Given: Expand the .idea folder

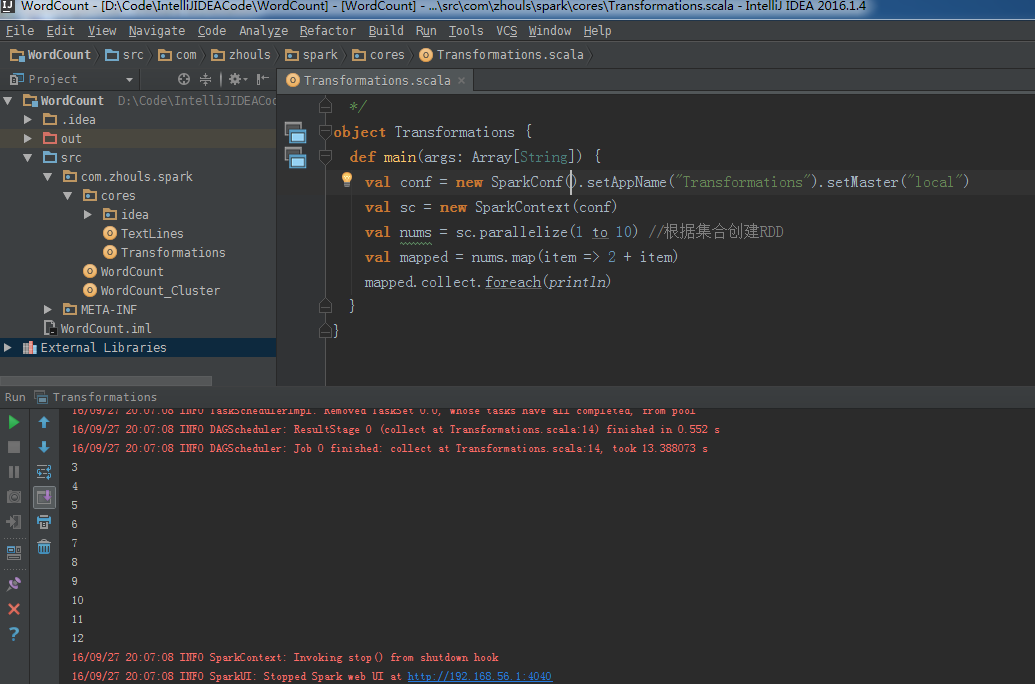Looking at the screenshot, I should tap(28, 120).
